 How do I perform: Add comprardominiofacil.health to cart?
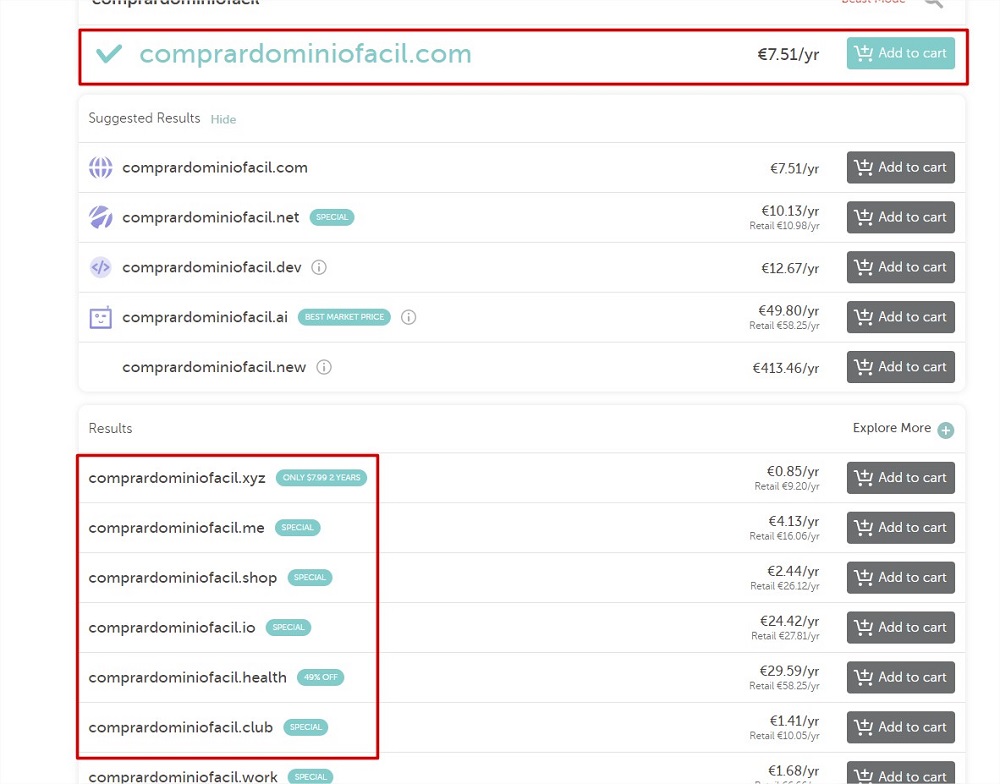click(x=901, y=677)
